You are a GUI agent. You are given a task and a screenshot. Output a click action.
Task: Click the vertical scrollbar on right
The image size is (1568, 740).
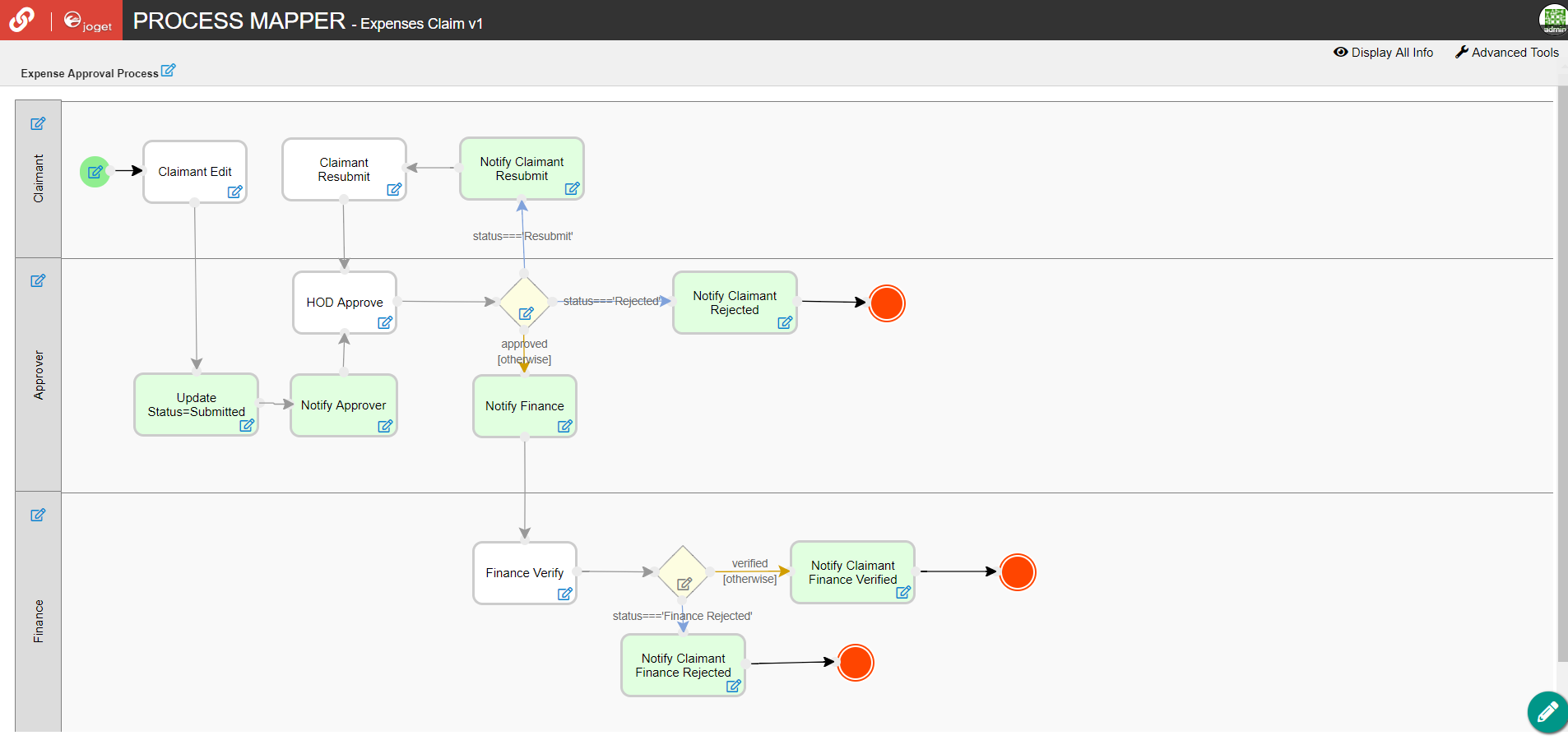[x=1562, y=370]
